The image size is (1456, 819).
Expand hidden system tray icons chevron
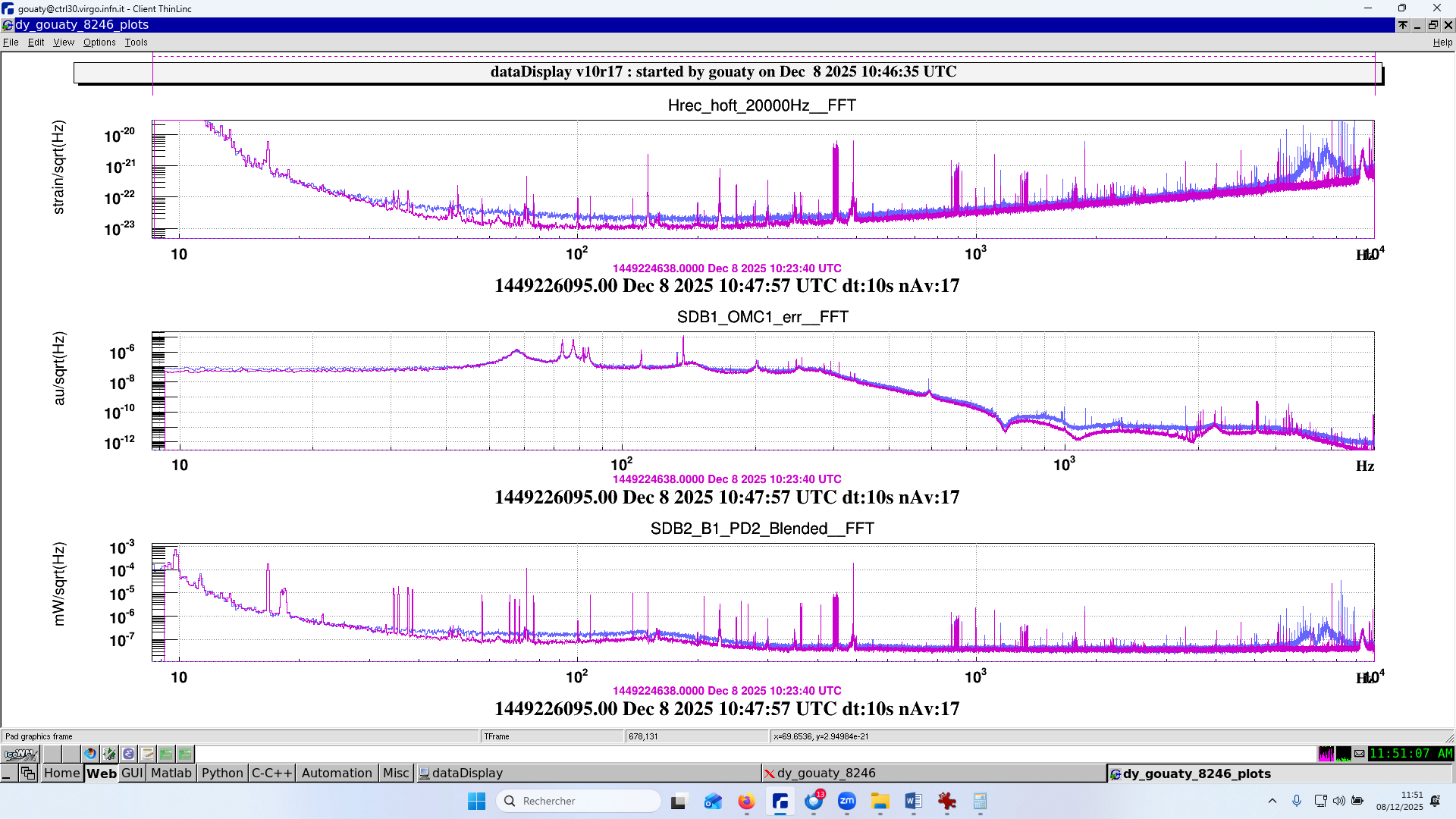coord(1272,801)
